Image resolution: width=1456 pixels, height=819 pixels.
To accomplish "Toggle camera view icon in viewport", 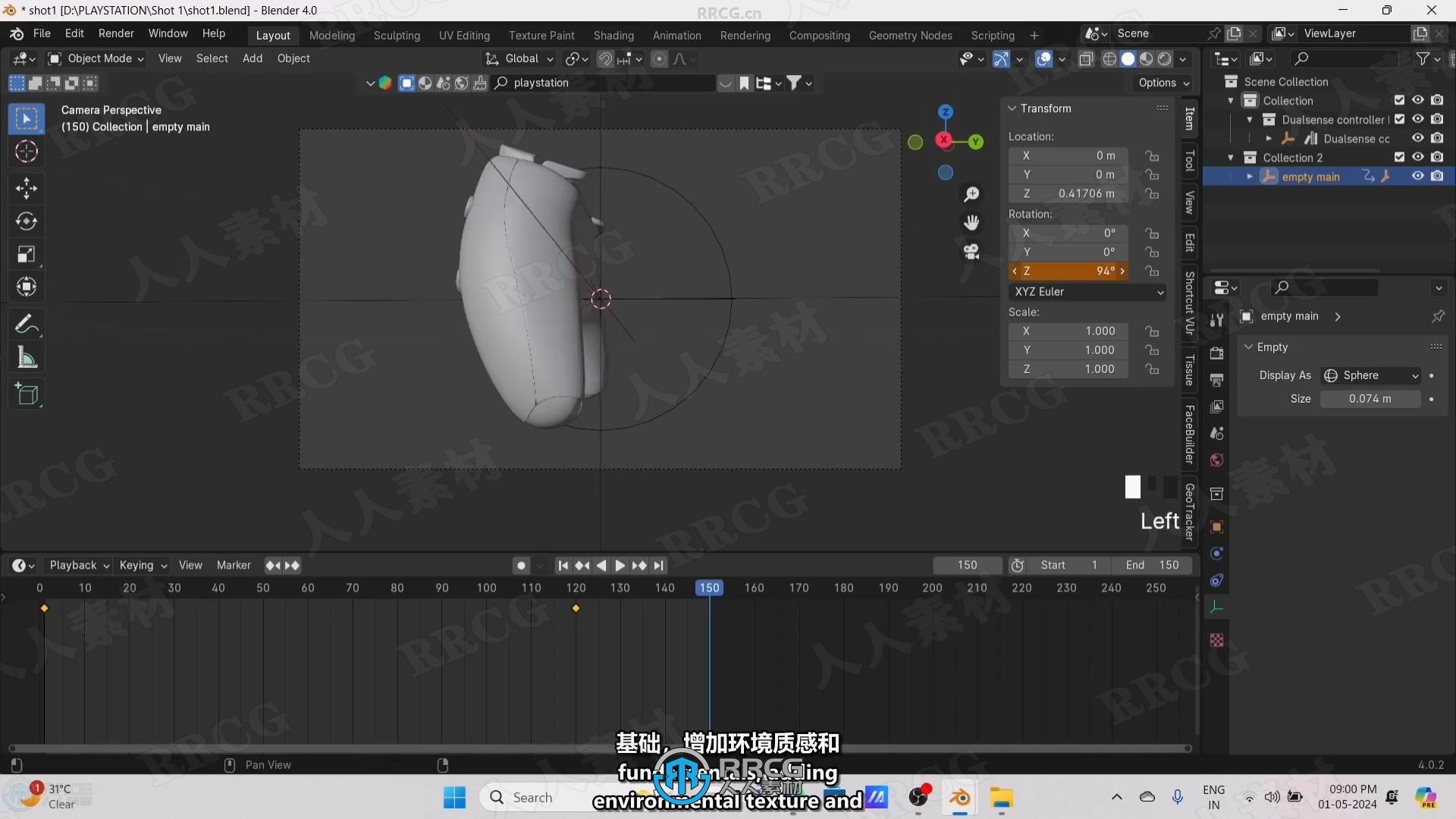I will pos(971,251).
